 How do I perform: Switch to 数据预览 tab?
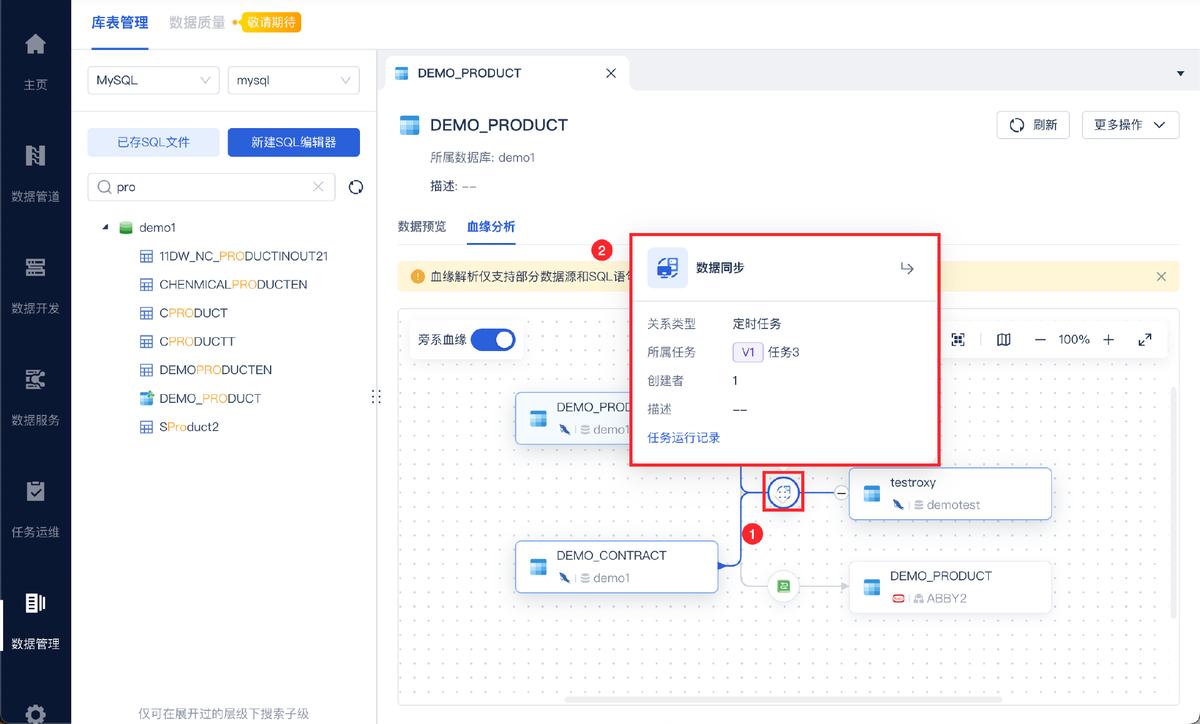tap(422, 226)
